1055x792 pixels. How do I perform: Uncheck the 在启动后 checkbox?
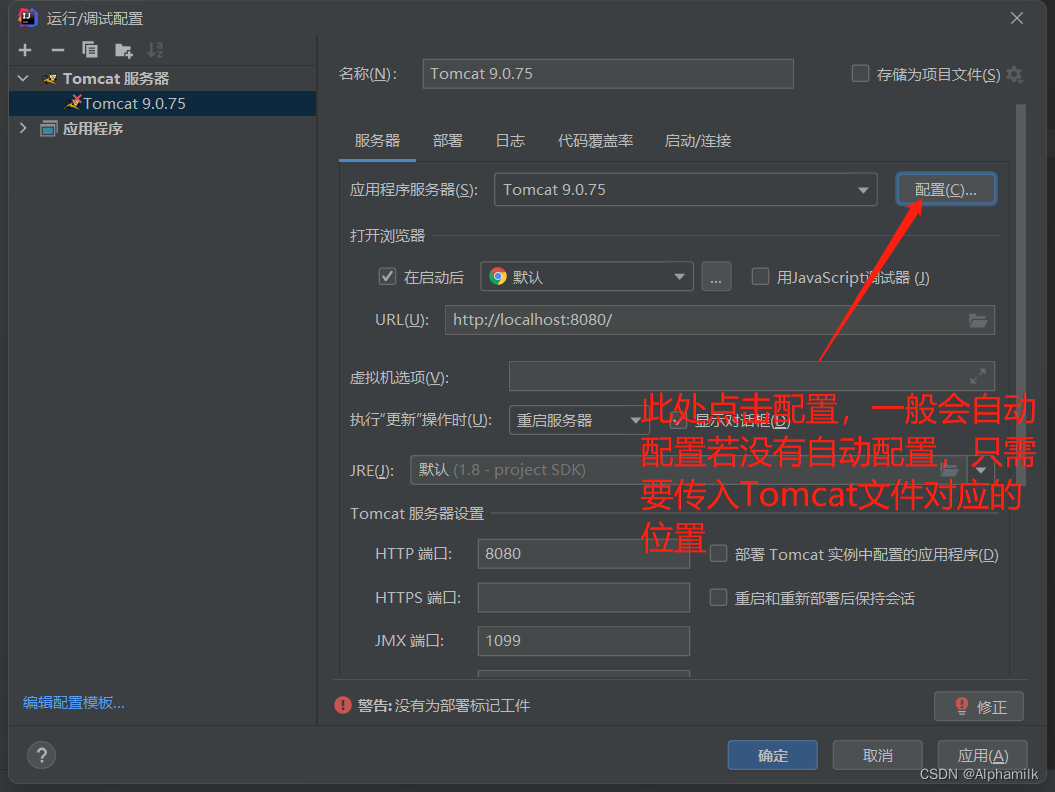387,277
